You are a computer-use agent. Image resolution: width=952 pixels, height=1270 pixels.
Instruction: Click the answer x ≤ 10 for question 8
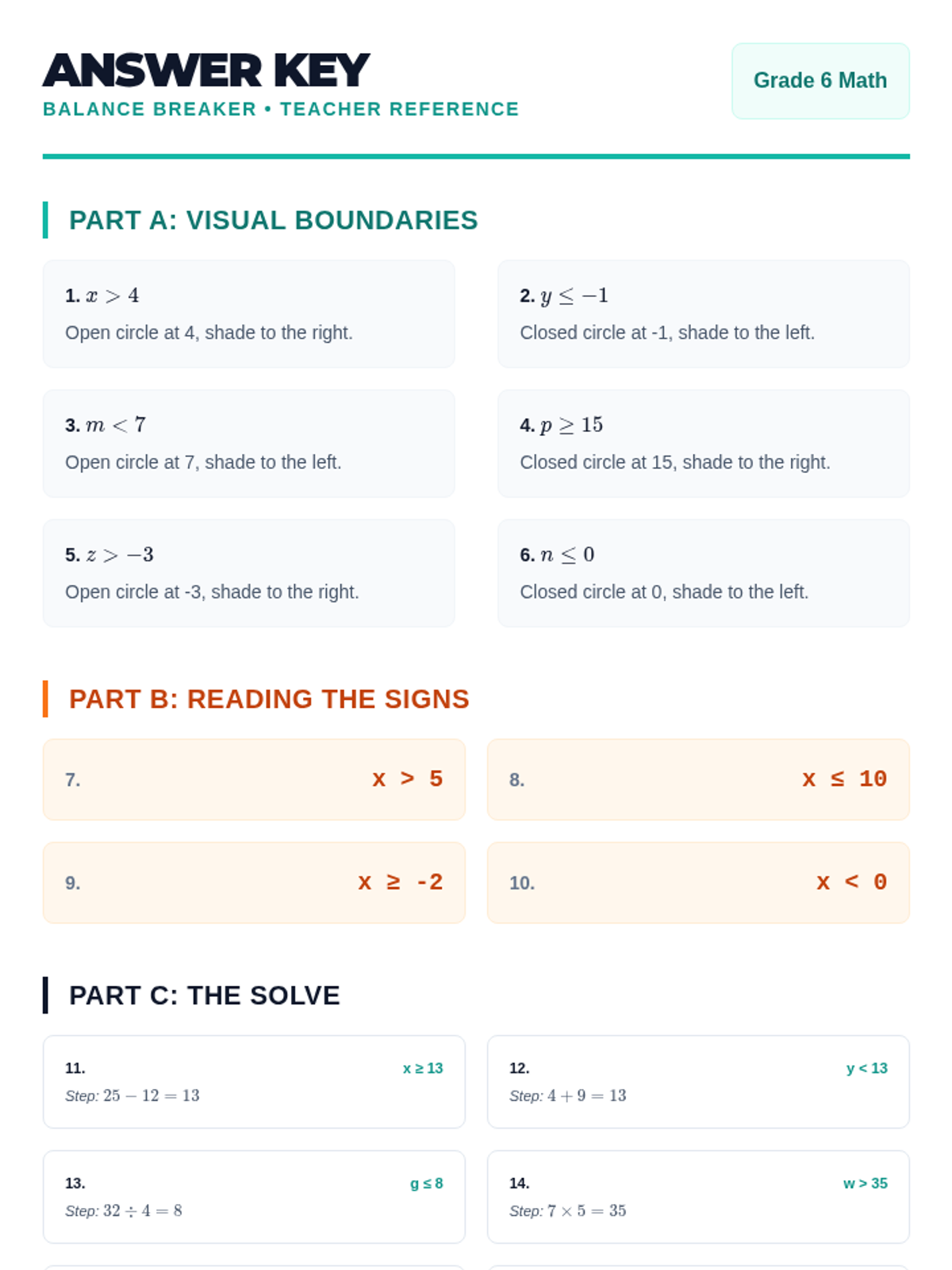844,779
